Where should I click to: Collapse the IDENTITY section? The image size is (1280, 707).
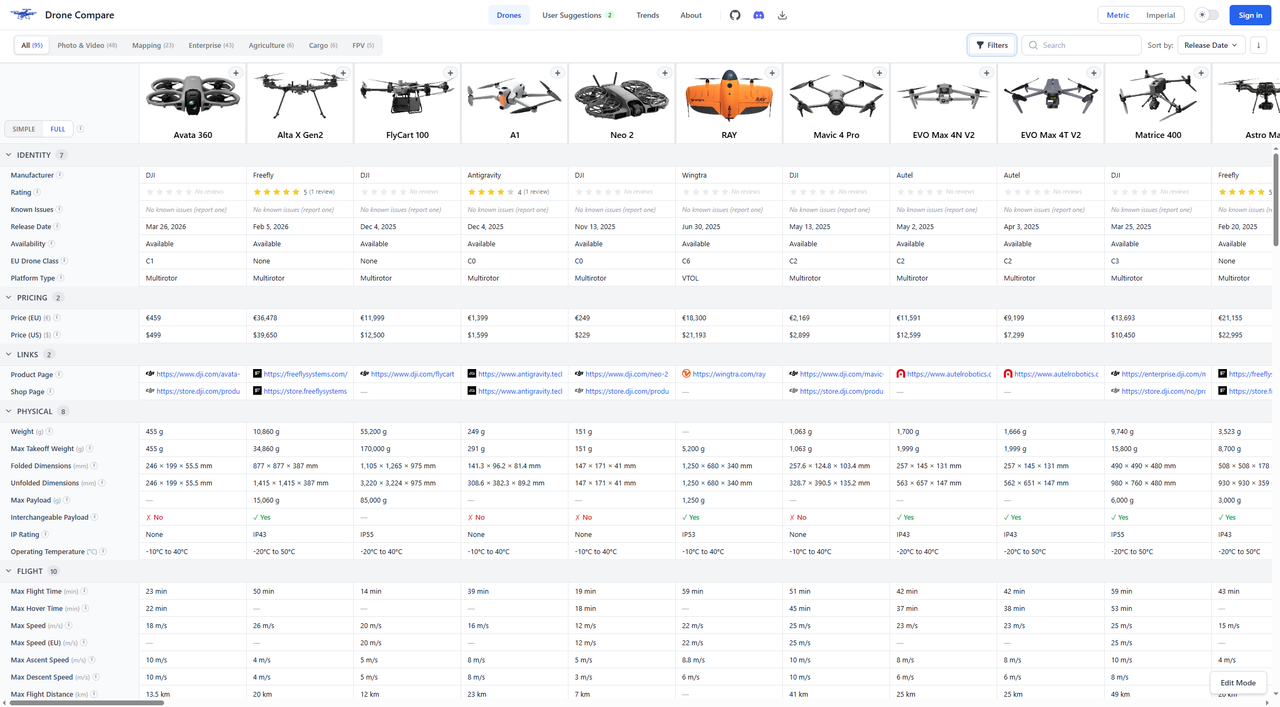click(x=9, y=155)
